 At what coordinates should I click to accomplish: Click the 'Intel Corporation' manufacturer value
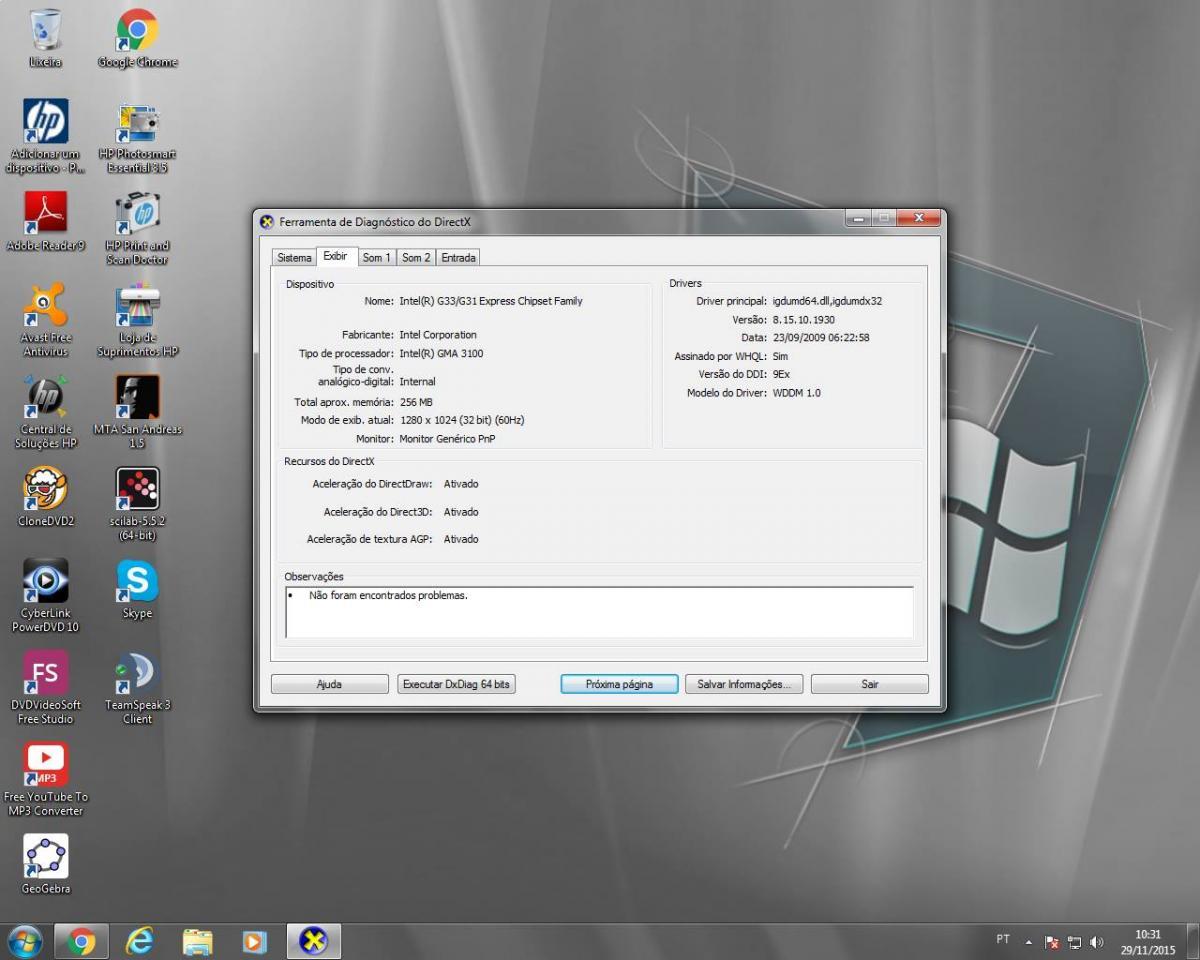438,335
